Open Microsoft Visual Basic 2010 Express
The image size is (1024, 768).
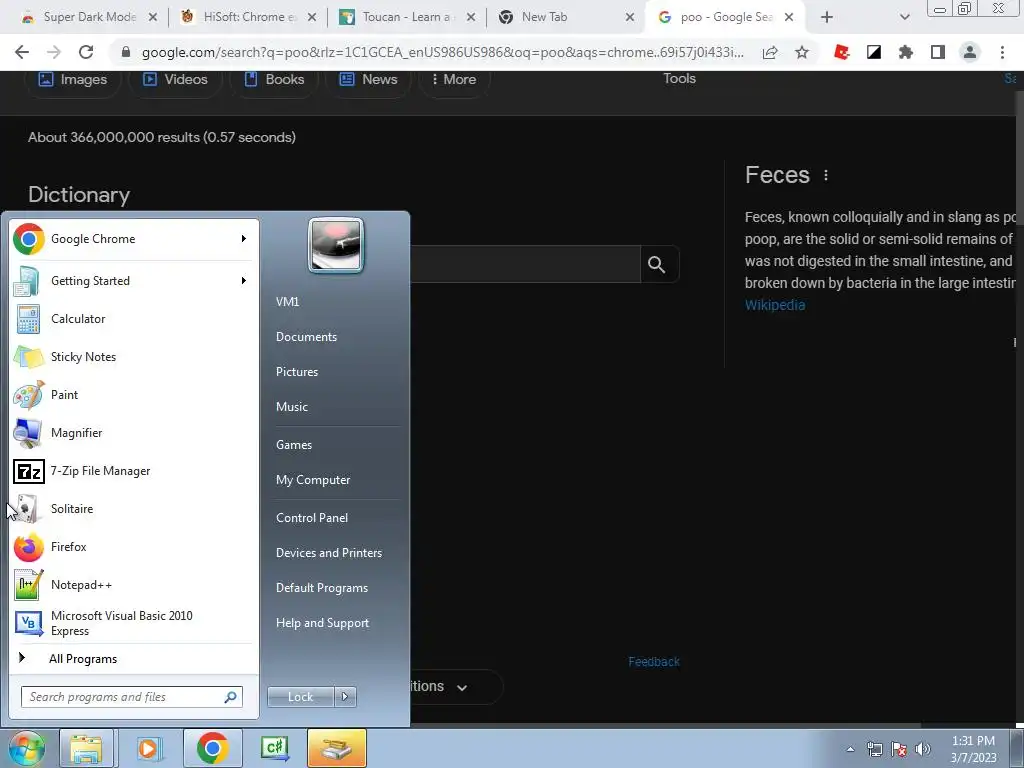(x=133, y=623)
